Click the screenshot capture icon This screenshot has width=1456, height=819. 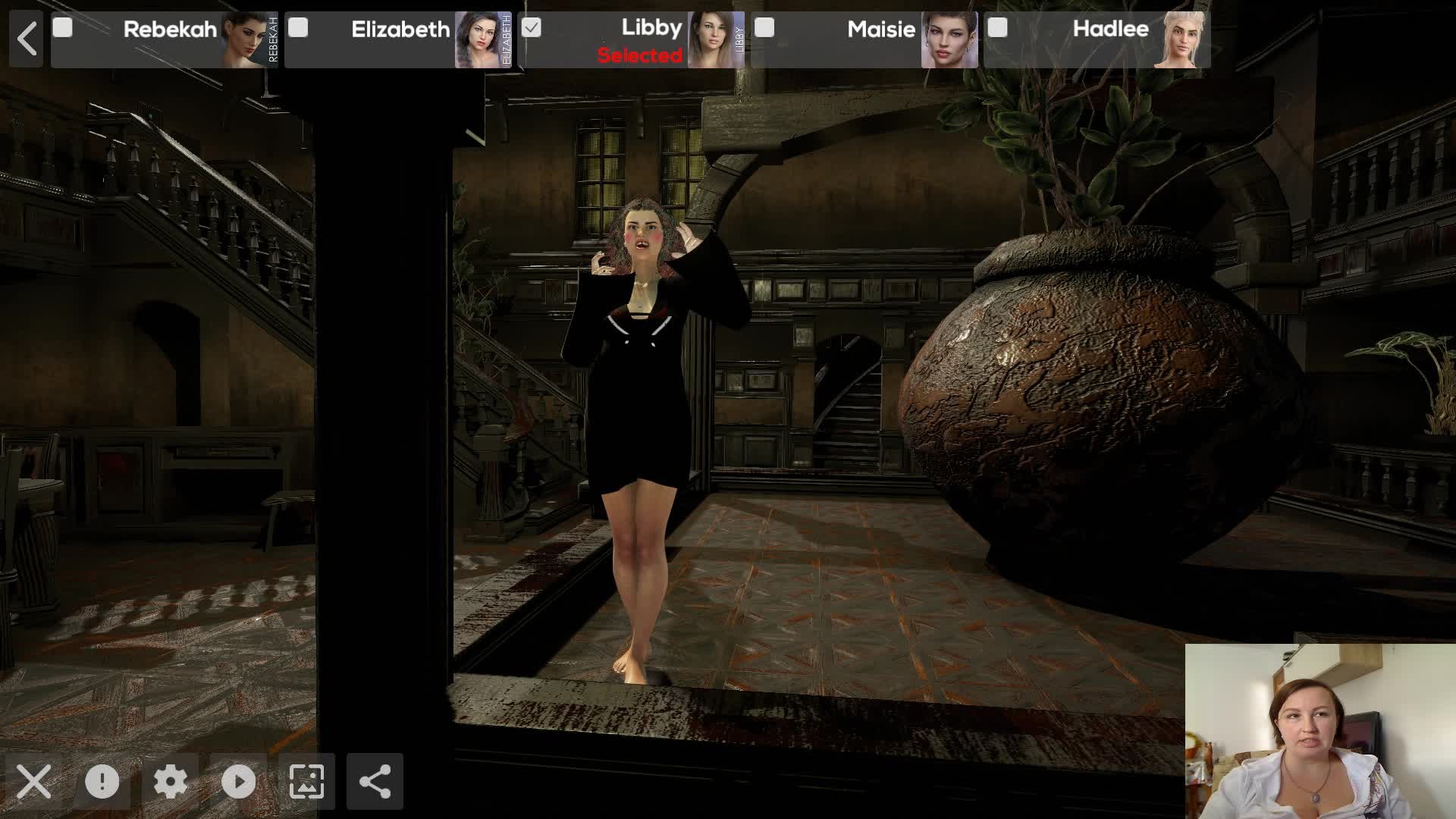coord(306,781)
